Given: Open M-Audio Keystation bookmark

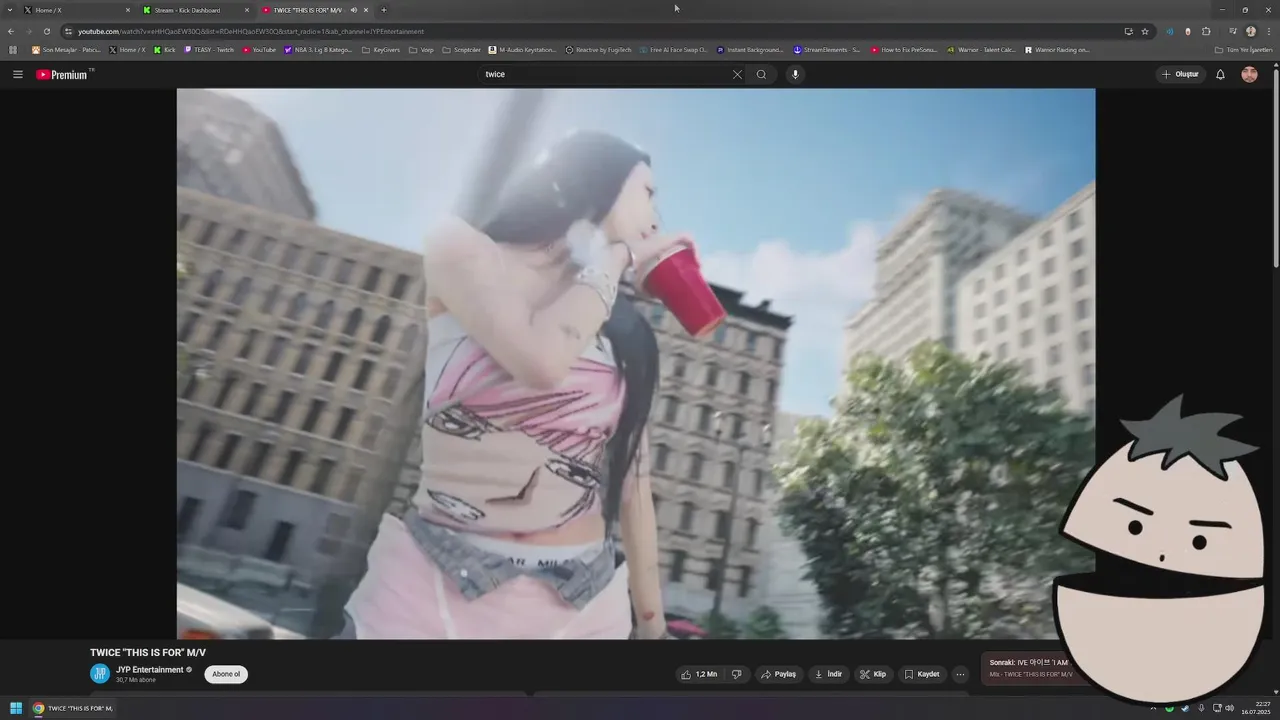Looking at the screenshot, I should tap(523, 49).
